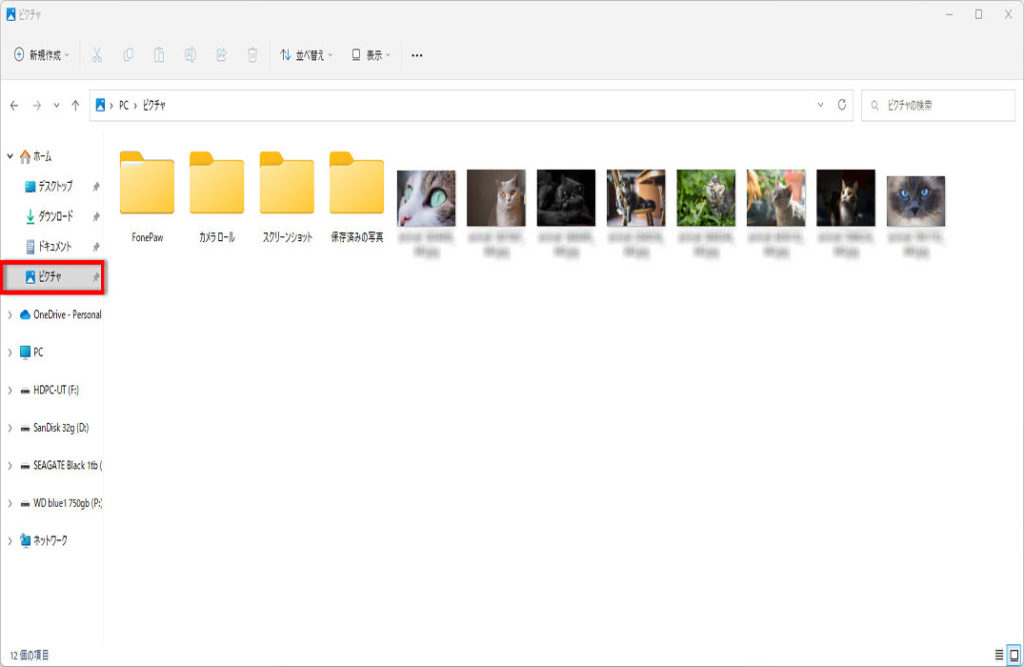Click the Rename icon in toolbar

190,55
